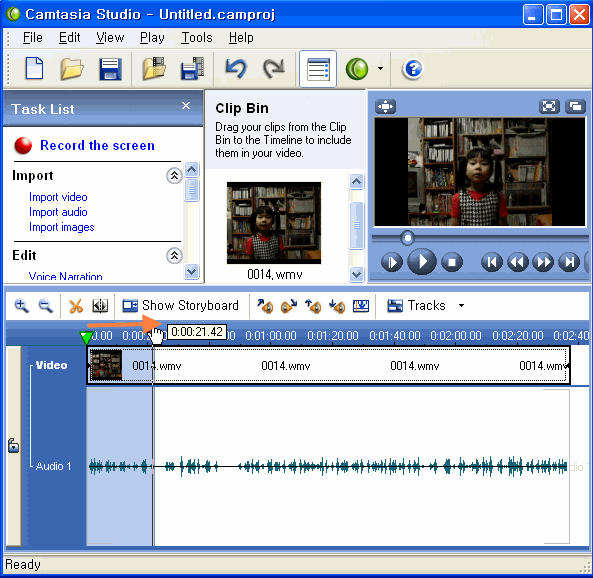Viewport: 593px width, 578px height.
Task: Open the Tools menu
Action: (x=197, y=37)
